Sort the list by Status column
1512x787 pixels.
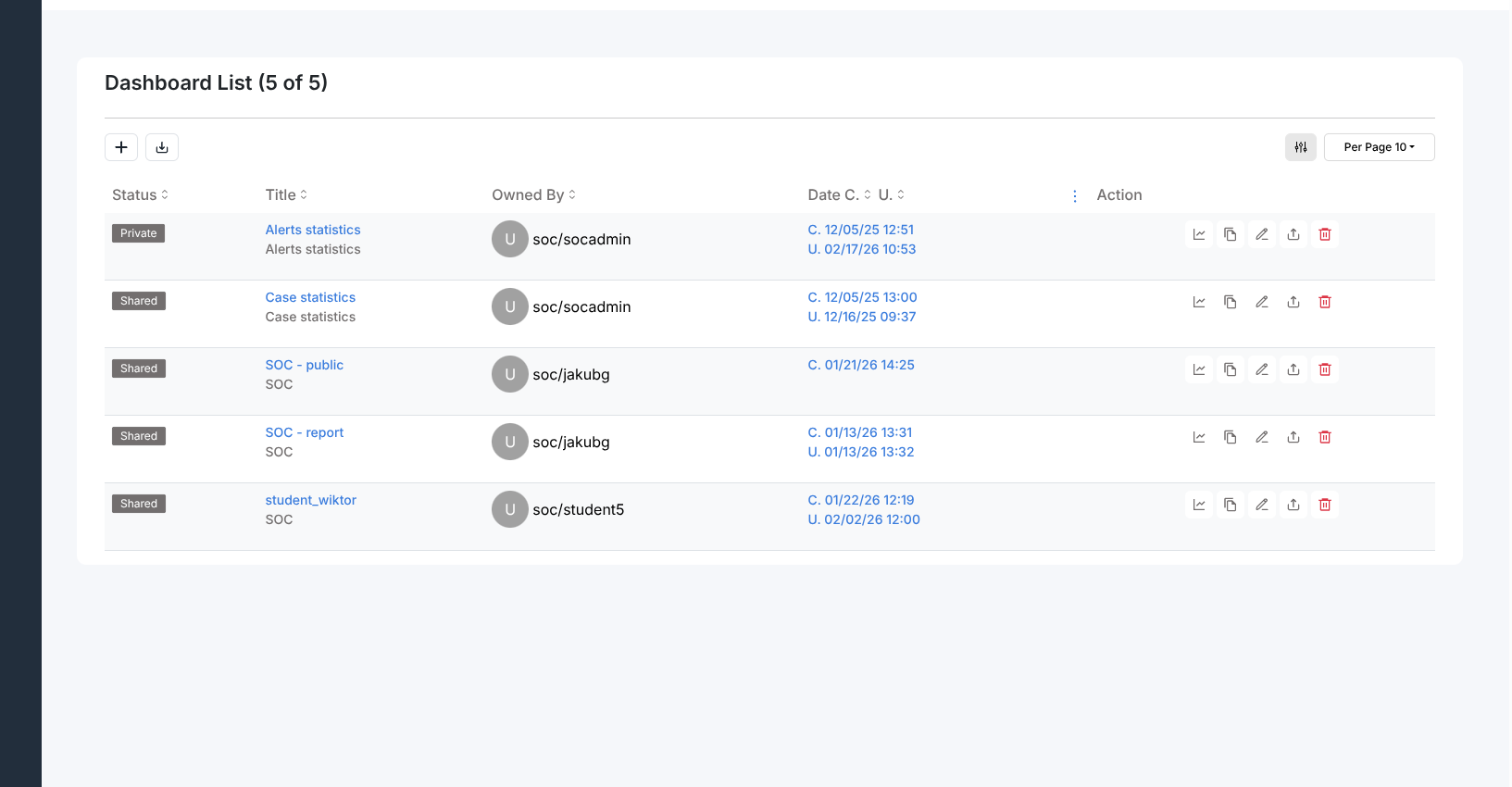click(140, 194)
